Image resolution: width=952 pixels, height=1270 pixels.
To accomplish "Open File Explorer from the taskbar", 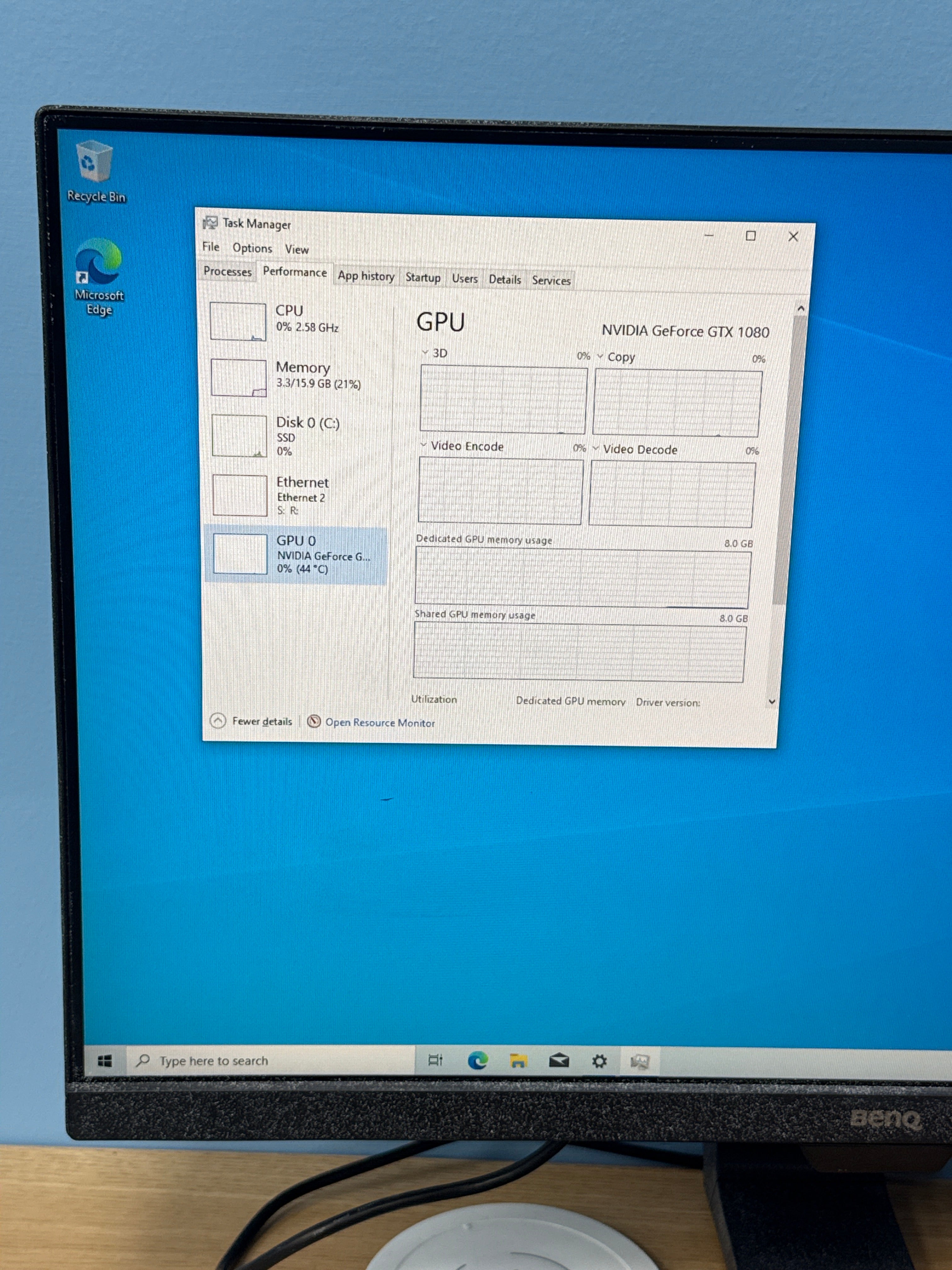I will tap(518, 1061).
